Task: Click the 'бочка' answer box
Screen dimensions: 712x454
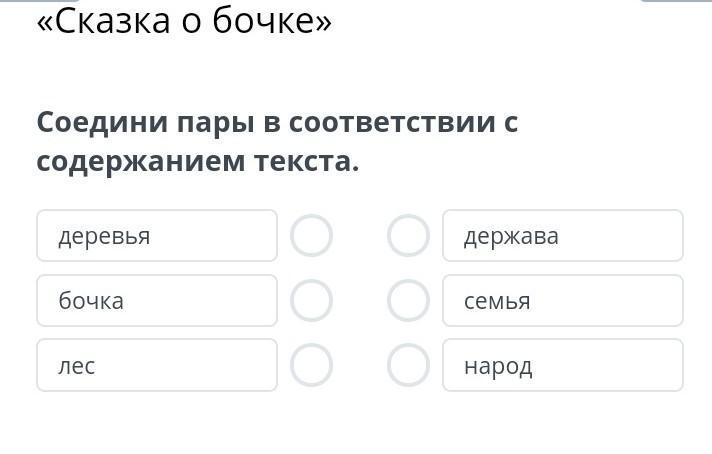Action: coord(157,301)
